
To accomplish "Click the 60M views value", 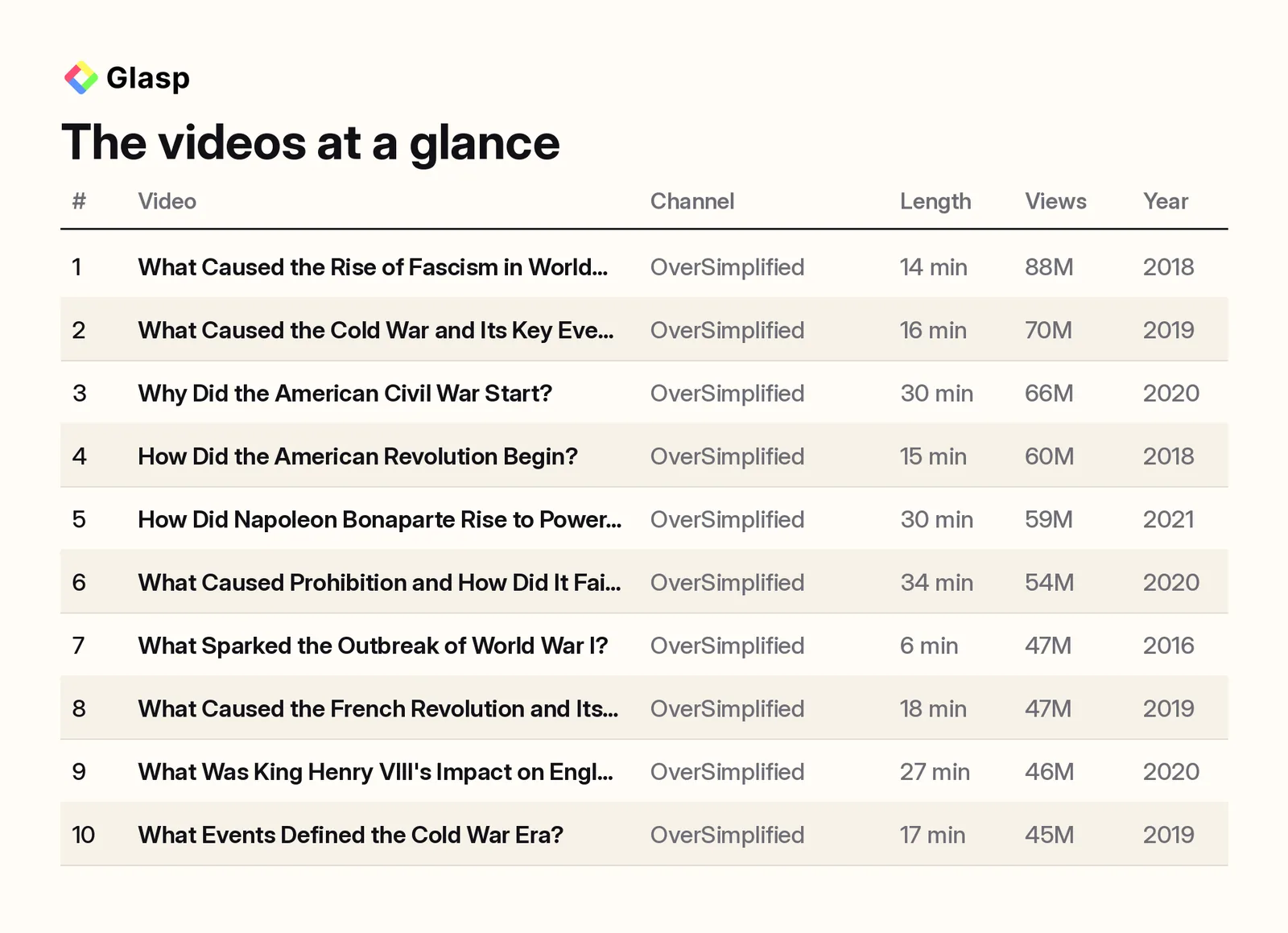I will (x=1050, y=456).
